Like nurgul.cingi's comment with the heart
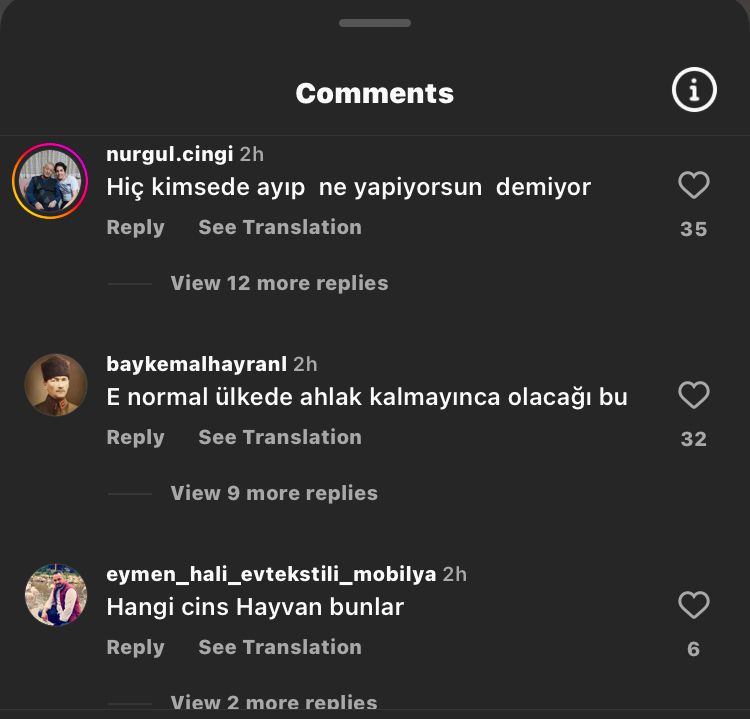The width and height of the screenshot is (750, 719). coord(694,185)
